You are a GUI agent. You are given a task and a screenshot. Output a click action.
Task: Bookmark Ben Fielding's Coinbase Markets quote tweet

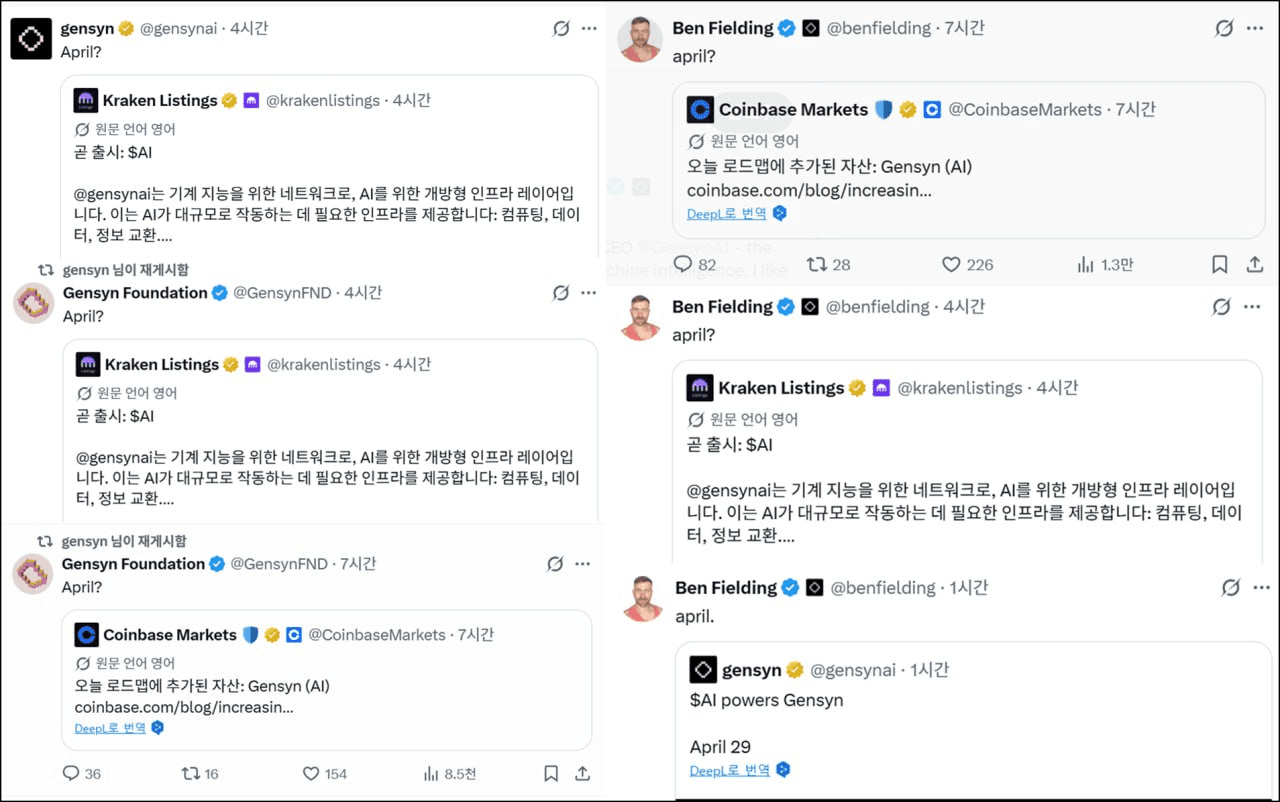pyautogui.click(x=1219, y=265)
